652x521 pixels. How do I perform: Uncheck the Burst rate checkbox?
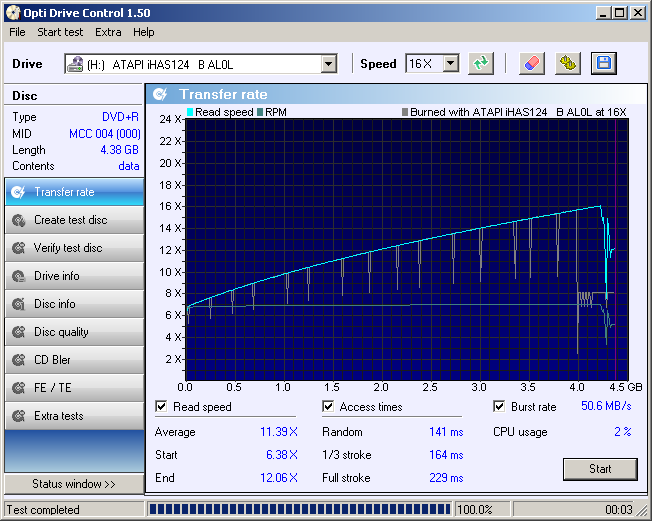click(499, 406)
